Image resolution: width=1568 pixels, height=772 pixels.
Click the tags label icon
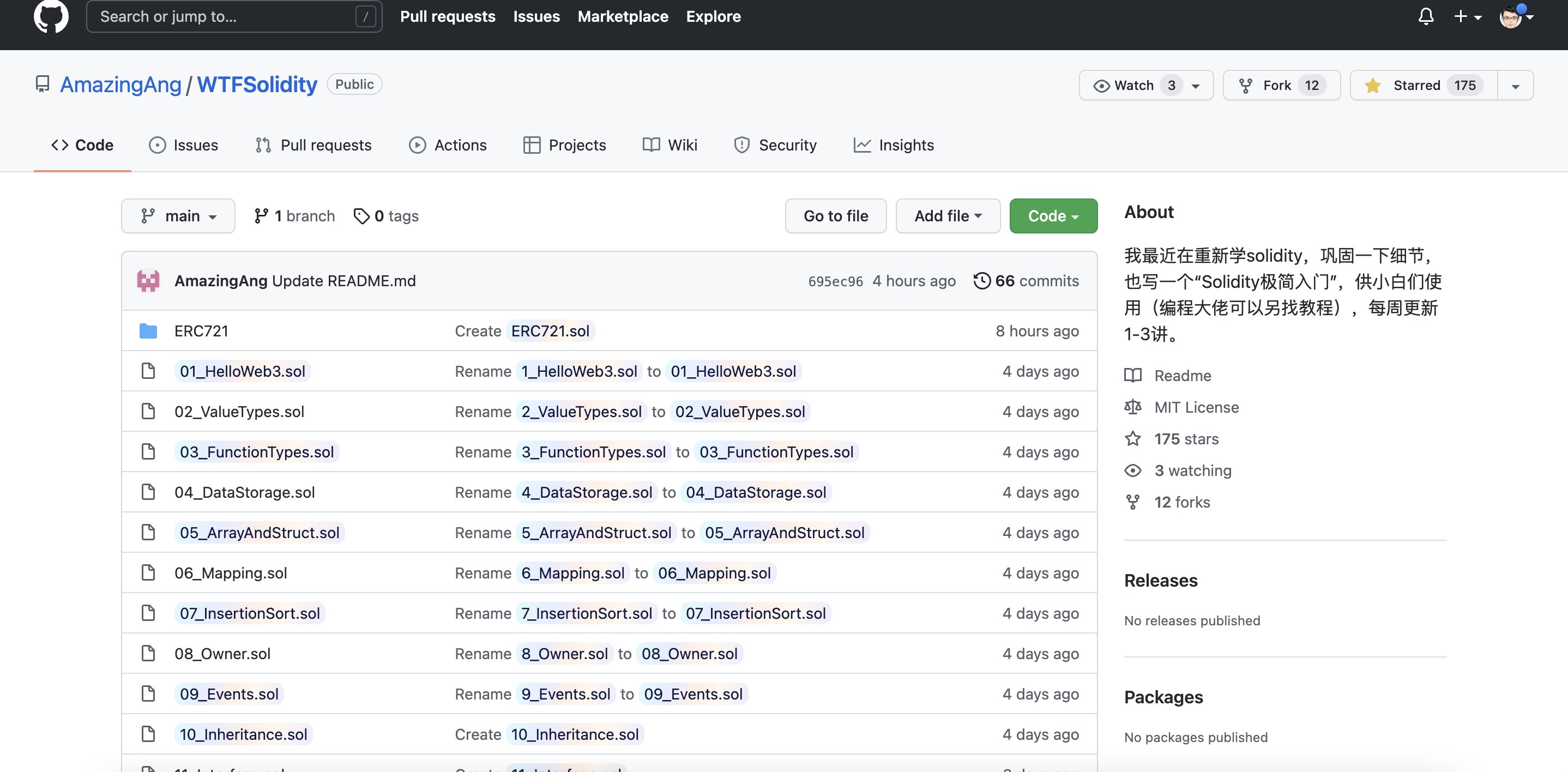(x=361, y=216)
